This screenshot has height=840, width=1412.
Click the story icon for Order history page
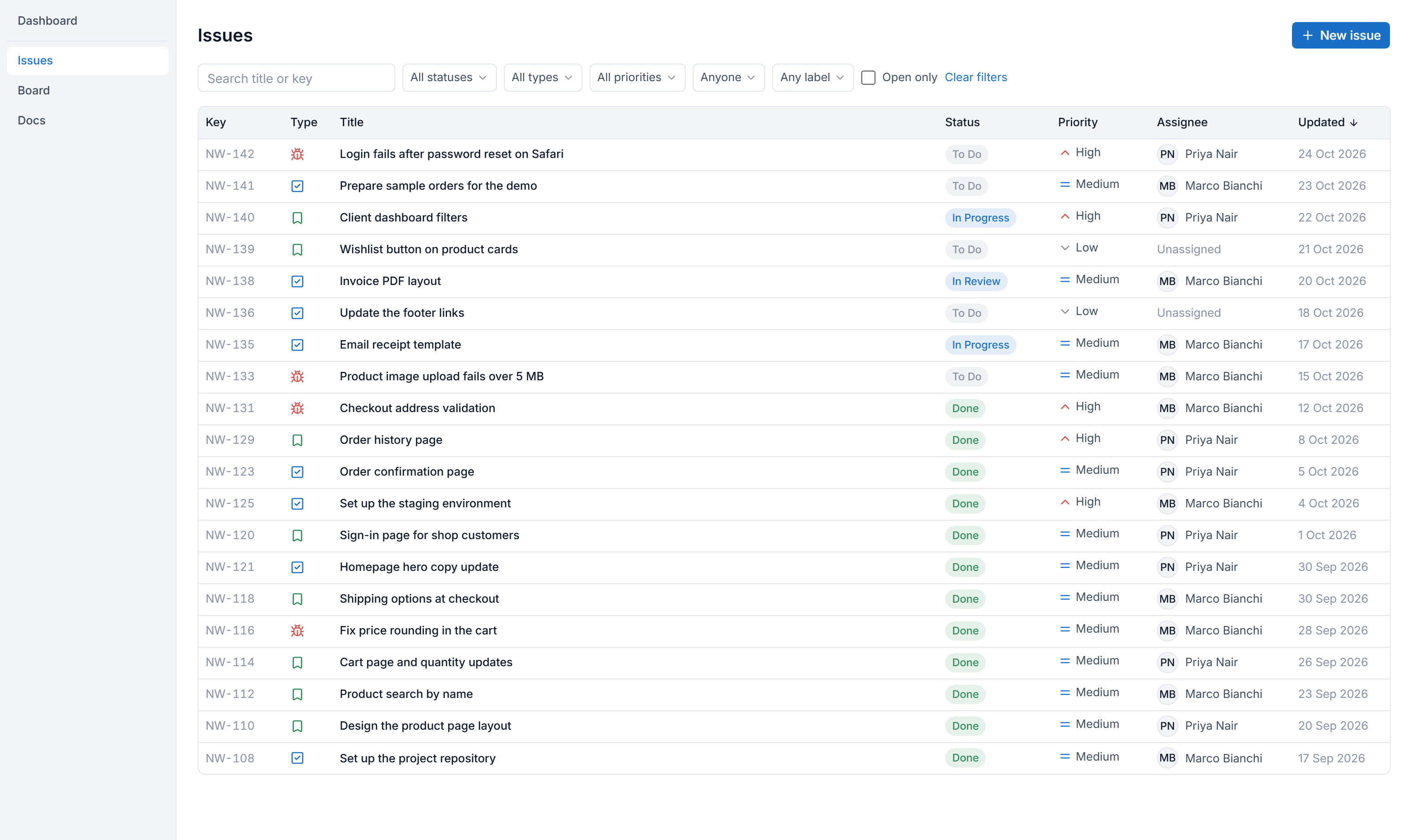pos(297,440)
